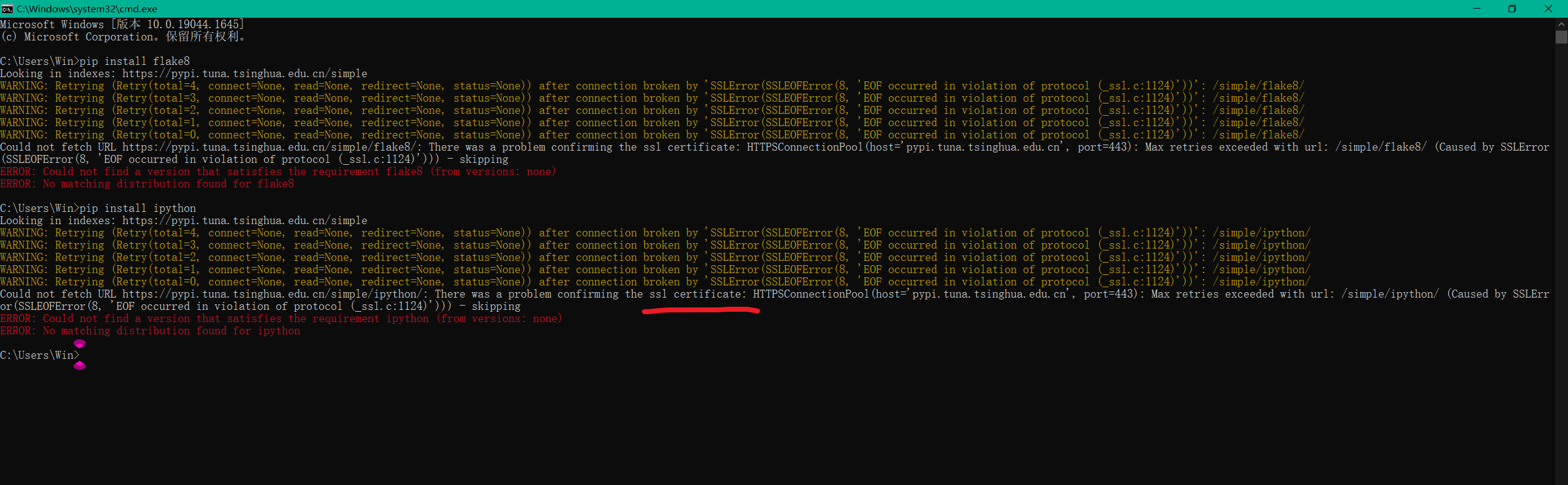Image resolution: width=1568 pixels, height=485 pixels.
Task: Click the tsinghua index URL under ipython command
Action: click(x=244, y=220)
